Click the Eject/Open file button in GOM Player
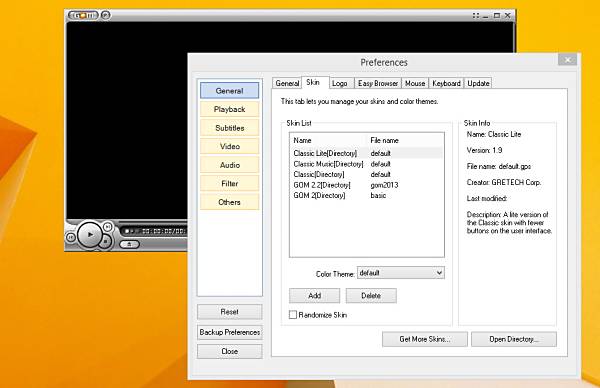 tap(130, 244)
